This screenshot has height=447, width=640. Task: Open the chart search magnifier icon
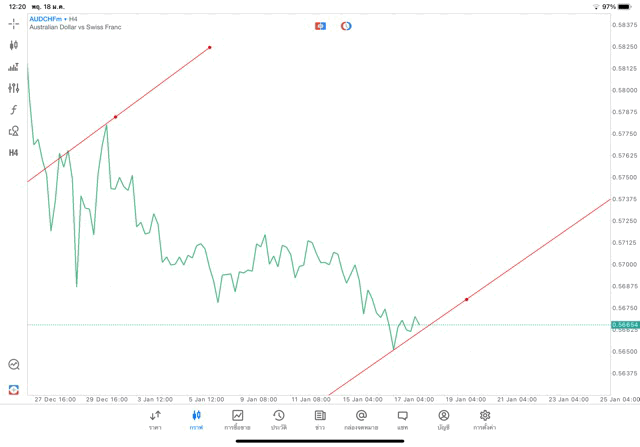[14, 365]
